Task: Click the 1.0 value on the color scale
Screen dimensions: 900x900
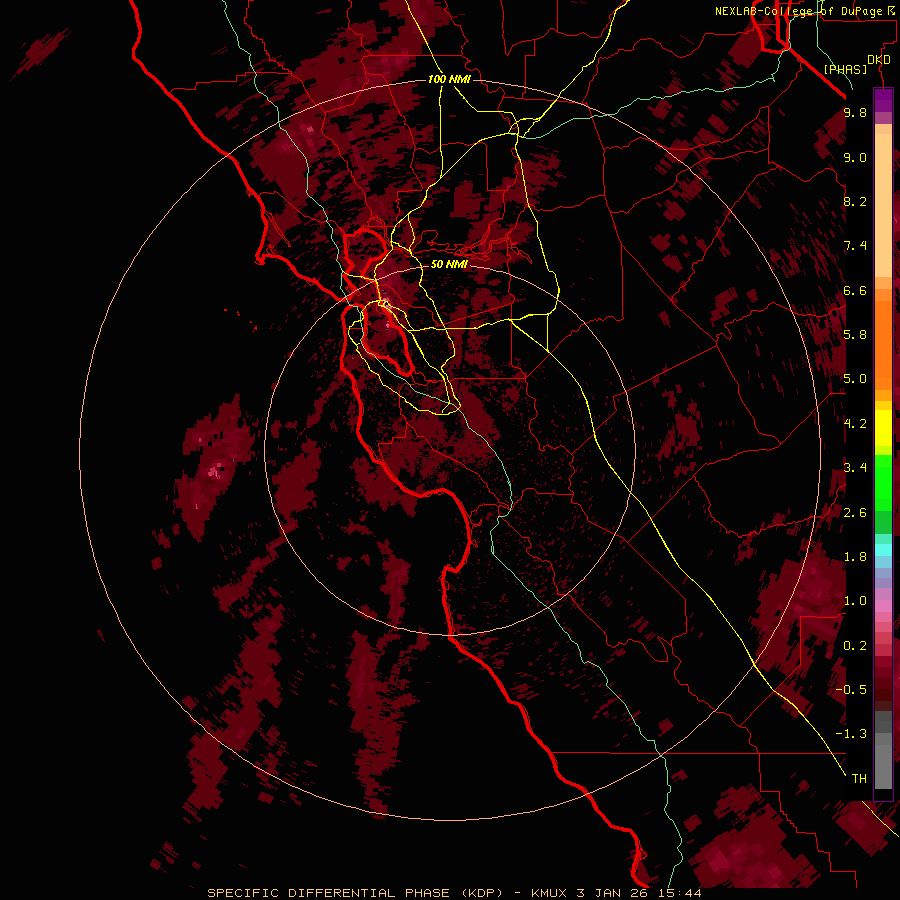Action: coord(855,600)
